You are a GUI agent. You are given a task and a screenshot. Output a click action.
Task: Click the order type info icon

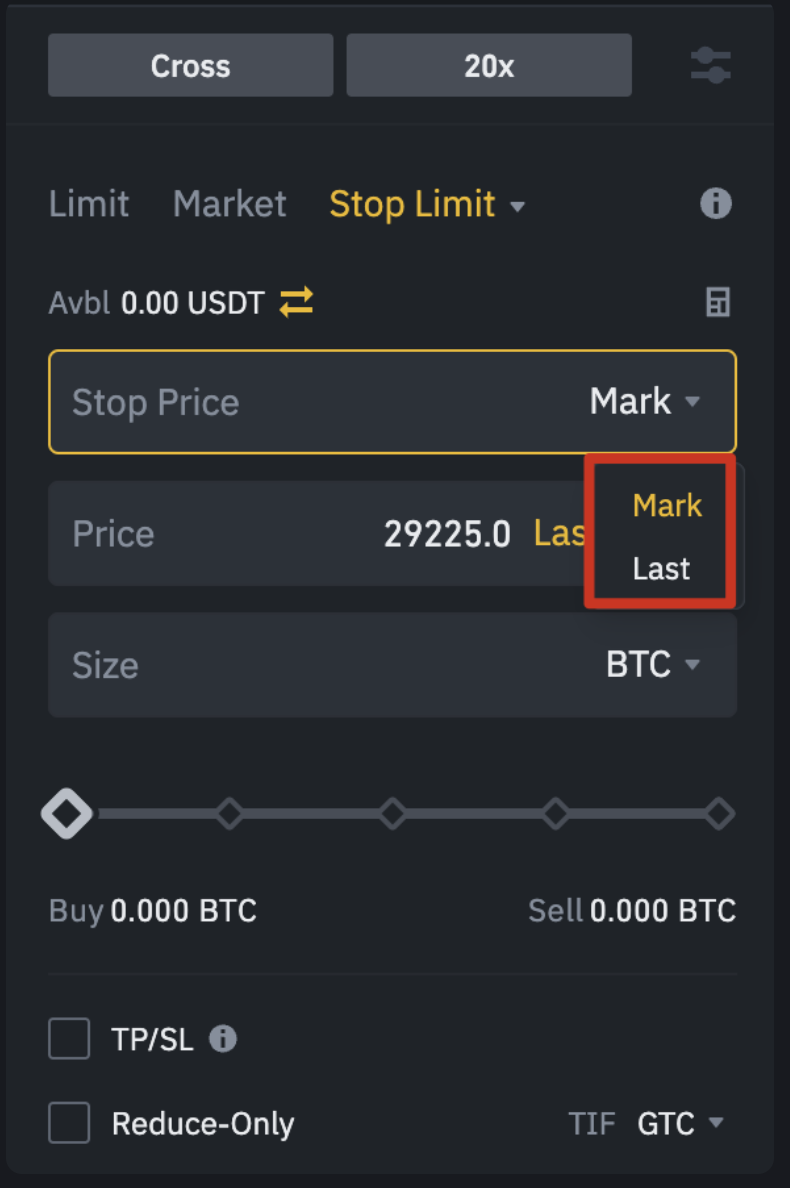(x=715, y=204)
